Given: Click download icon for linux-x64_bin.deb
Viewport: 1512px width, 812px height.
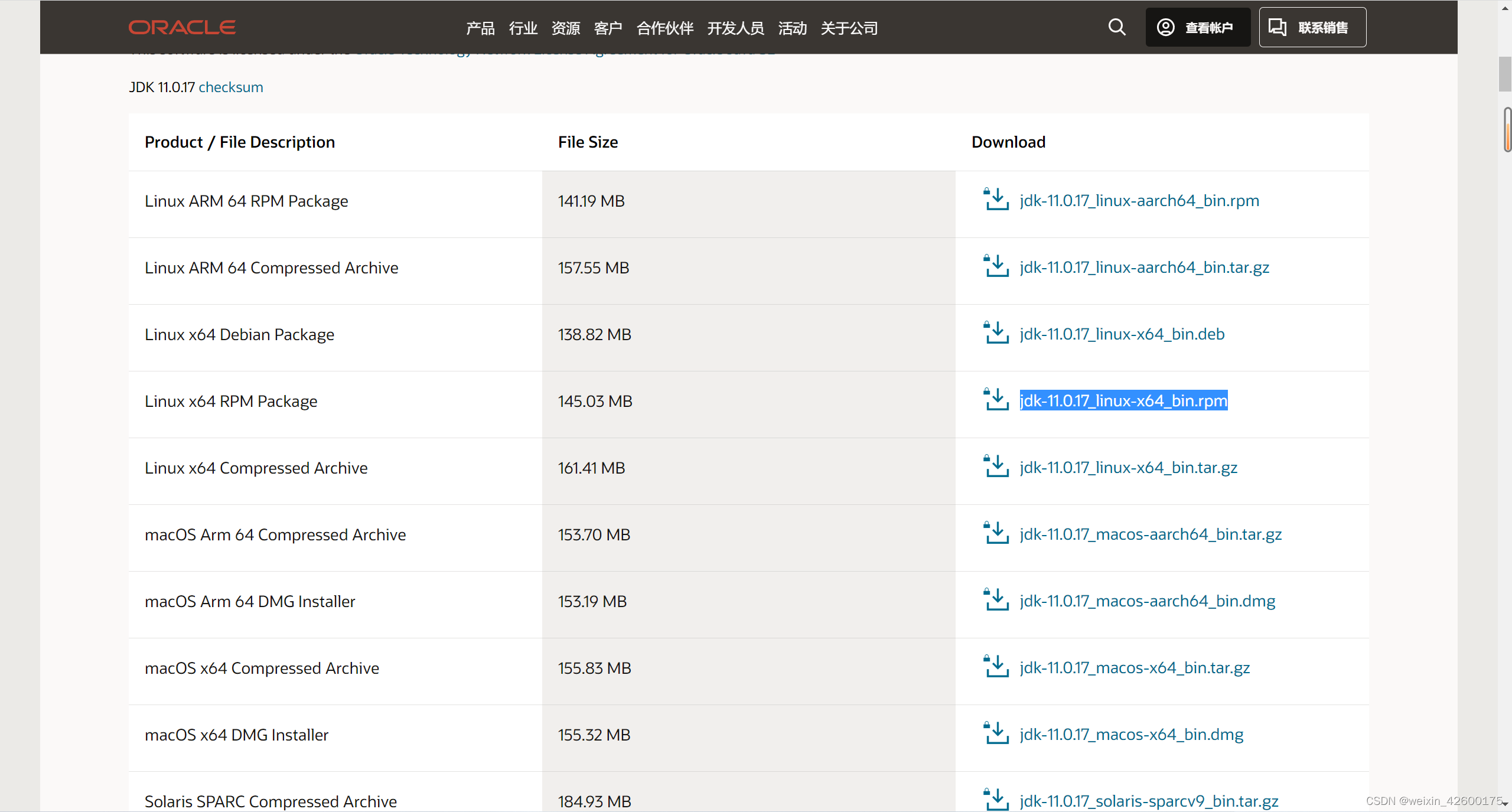Looking at the screenshot, I should (996, 333).
